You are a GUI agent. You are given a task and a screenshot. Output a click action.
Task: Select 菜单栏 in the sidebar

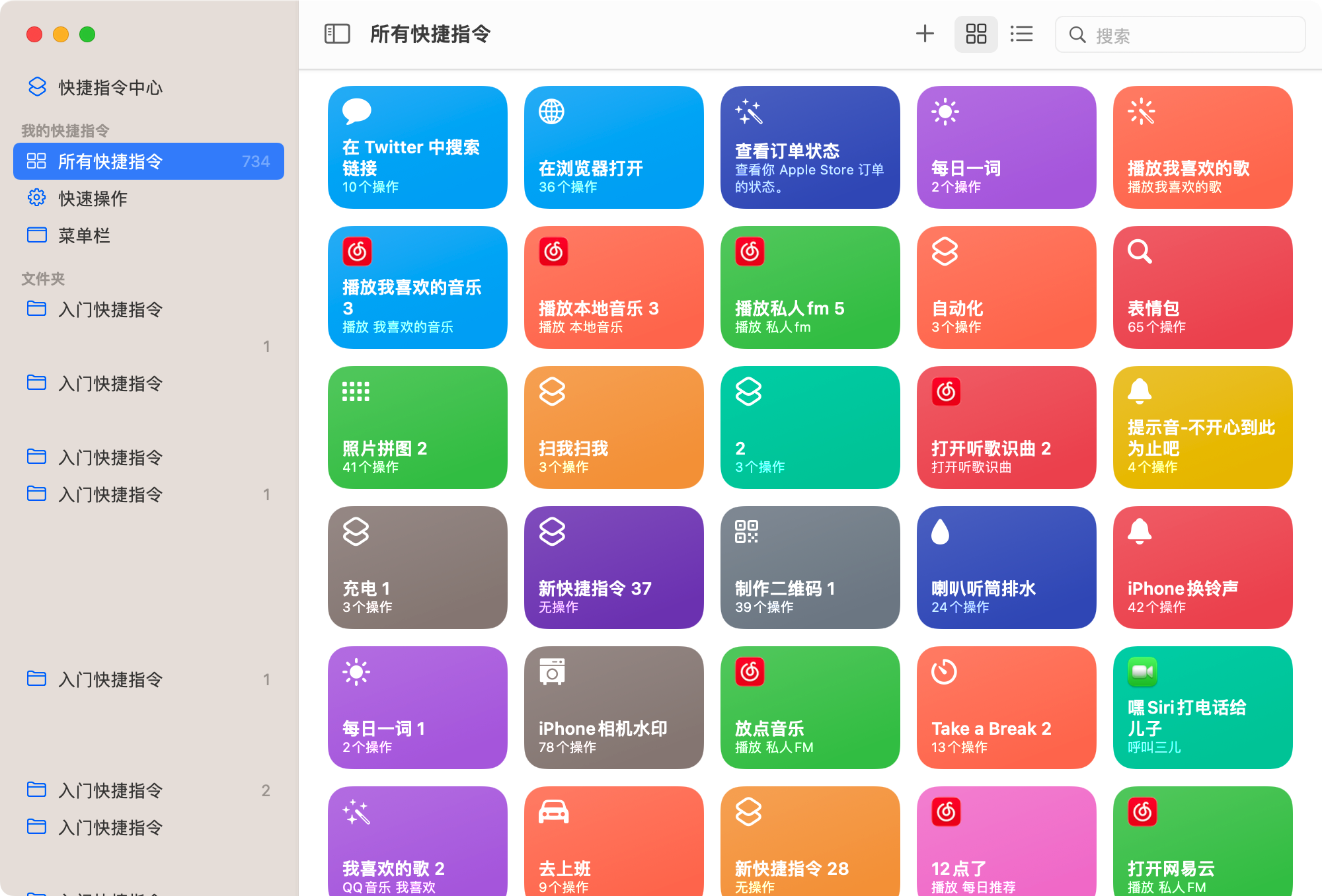84,235
